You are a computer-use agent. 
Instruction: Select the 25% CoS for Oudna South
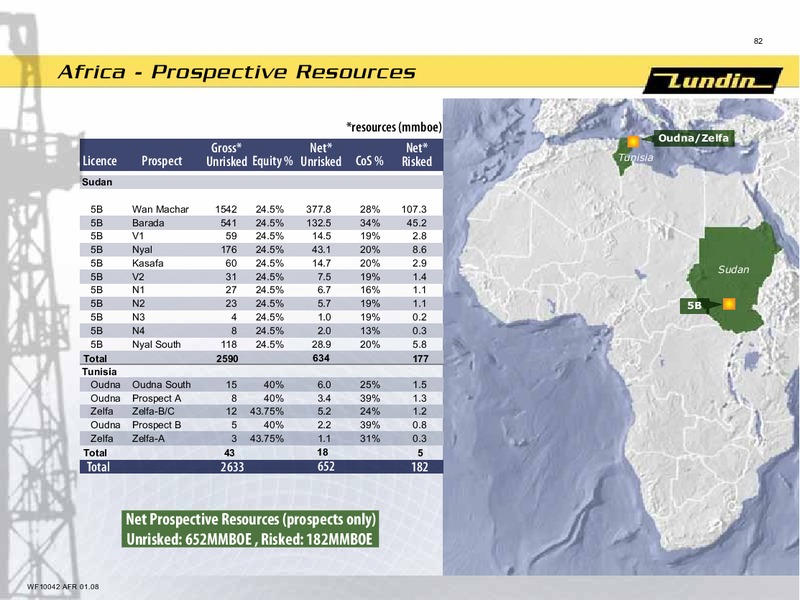pos(370,385)
